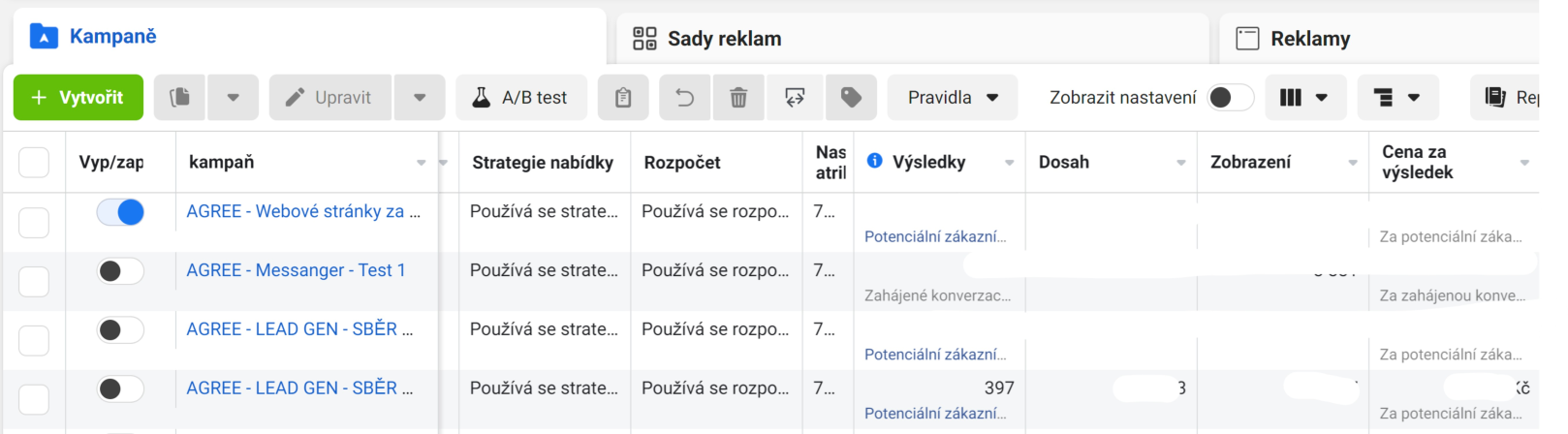Image resolution: width=1568 pixels, height=434 pixels.
Task: Switch to Sady reklam tab
Action: [x=912, y=39]
